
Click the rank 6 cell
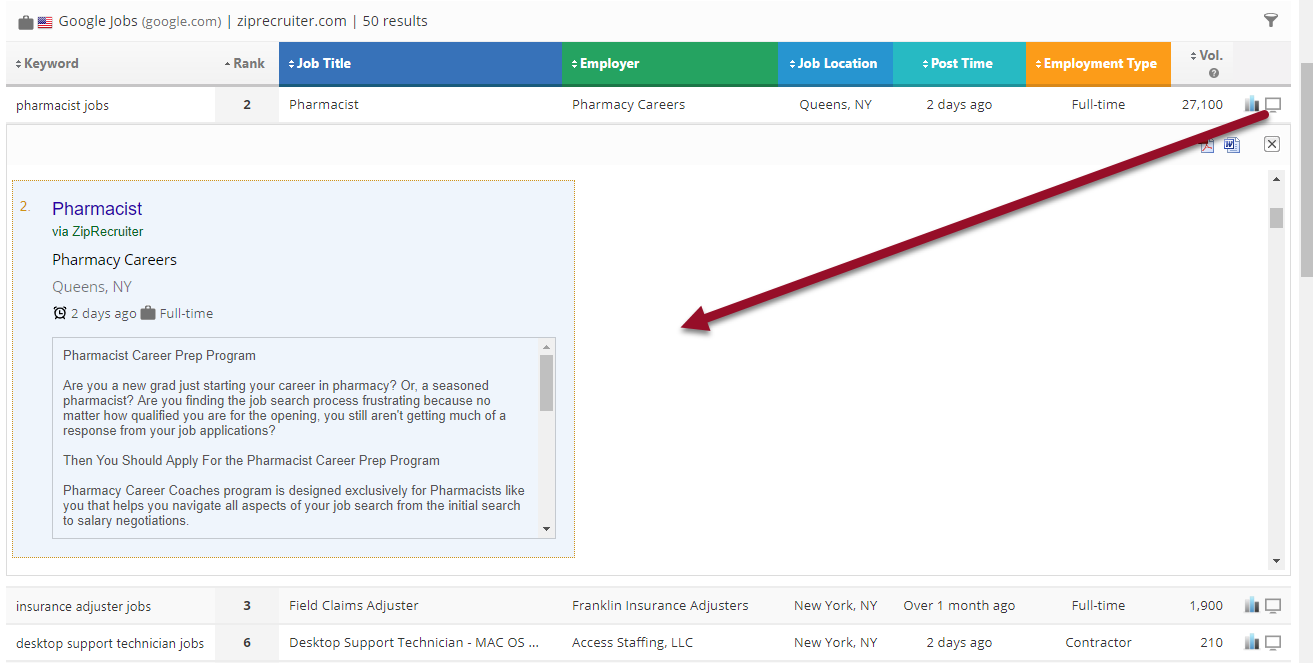tap(247, 642)
